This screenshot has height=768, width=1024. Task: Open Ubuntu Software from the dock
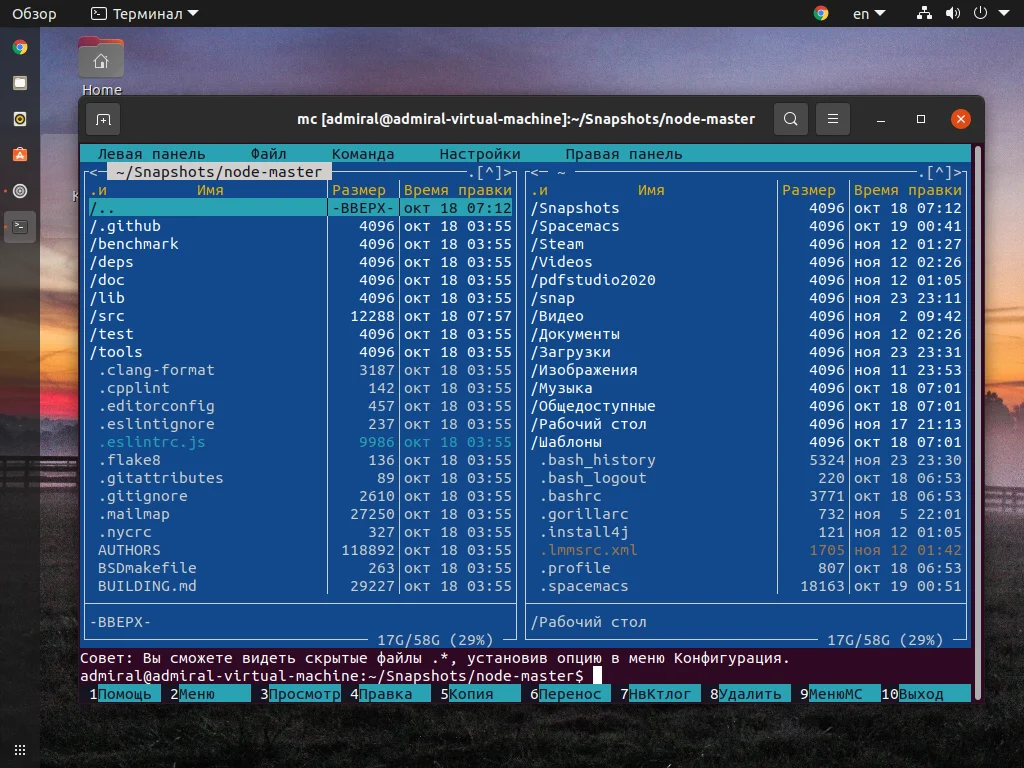[x=19, y=155]
